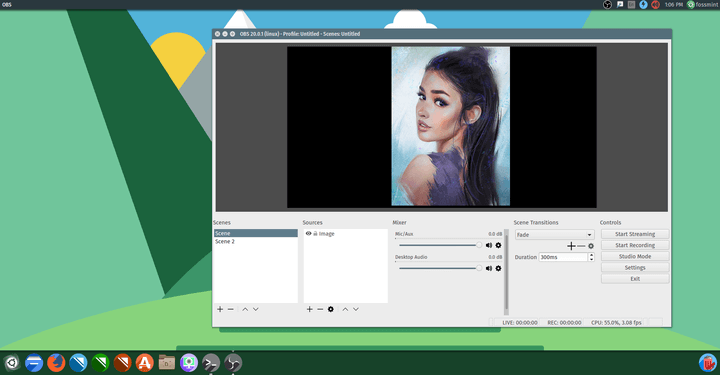
Task: Open OBS Settings button
Action: point(635,268)
